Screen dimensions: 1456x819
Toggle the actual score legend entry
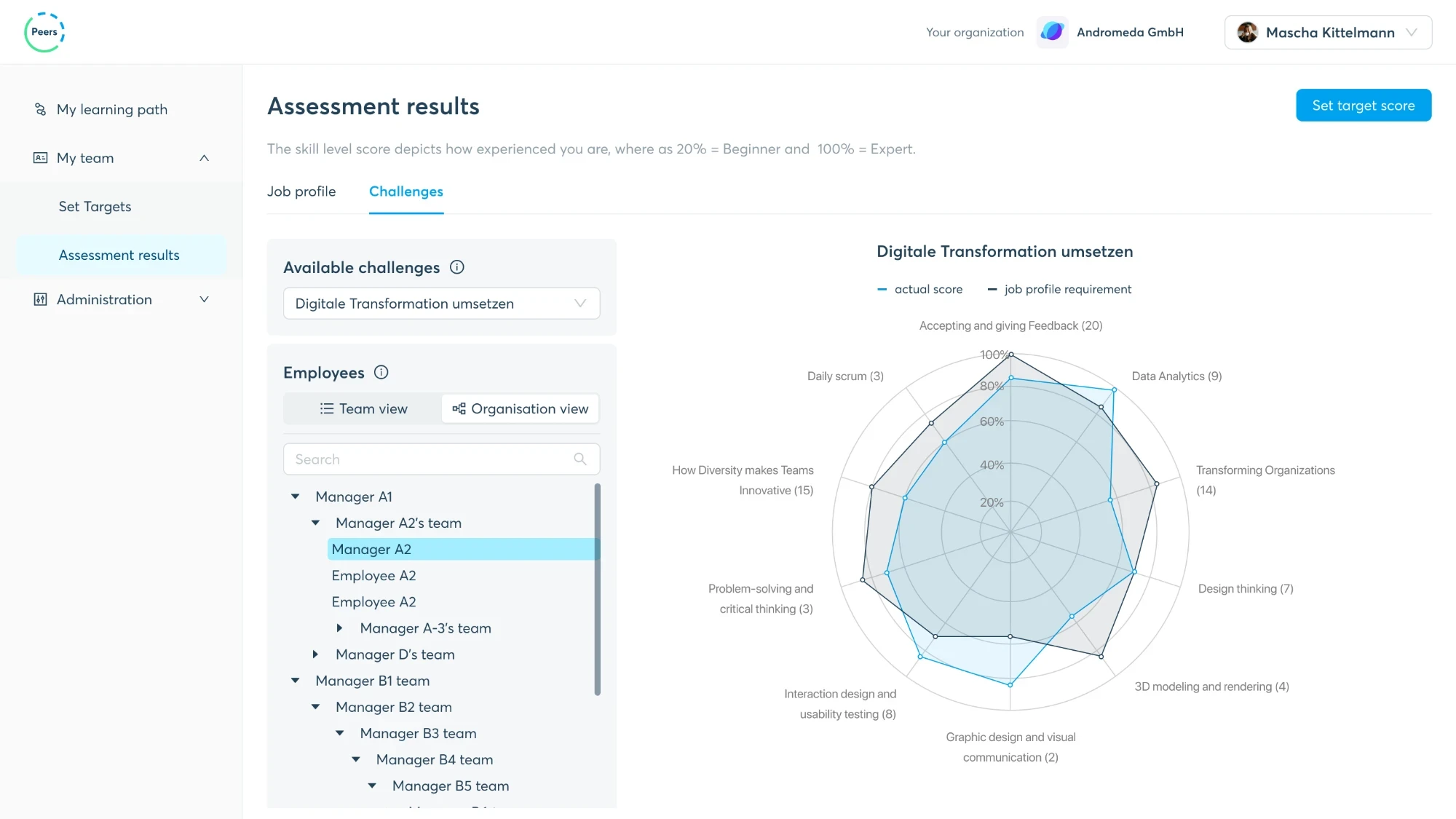[920, 289]
